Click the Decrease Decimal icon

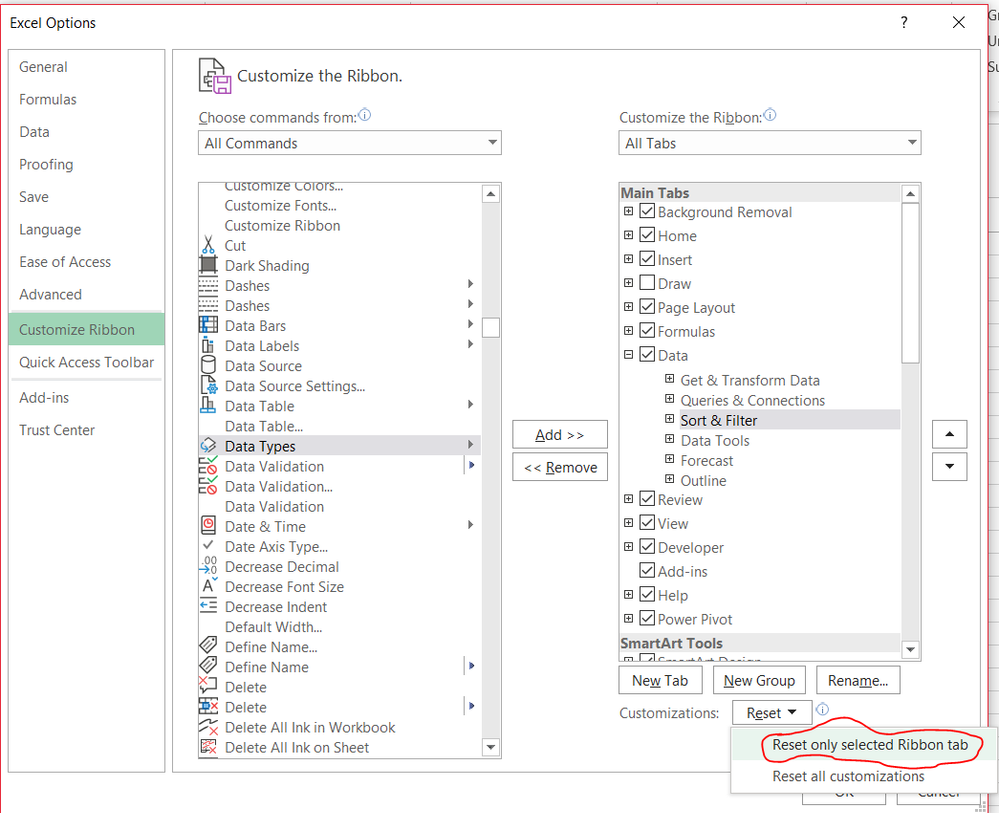[208, 566]
